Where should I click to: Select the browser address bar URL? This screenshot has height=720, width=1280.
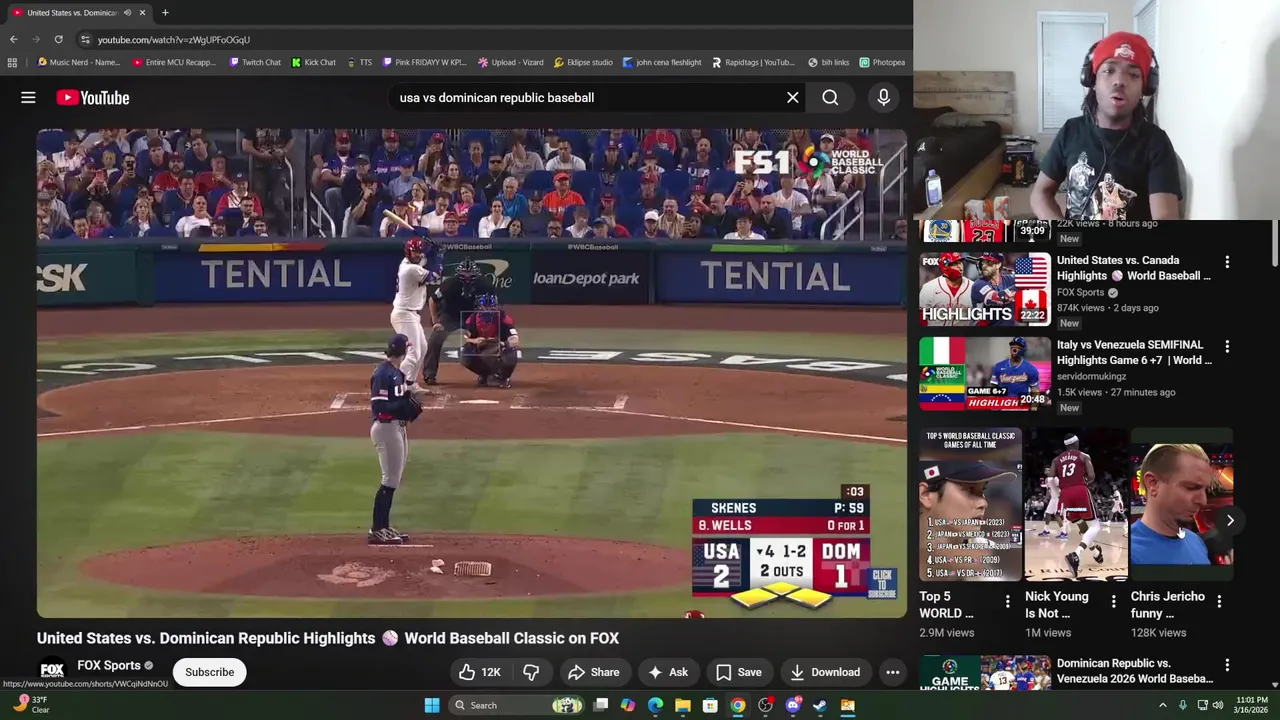tap(174, 40)
